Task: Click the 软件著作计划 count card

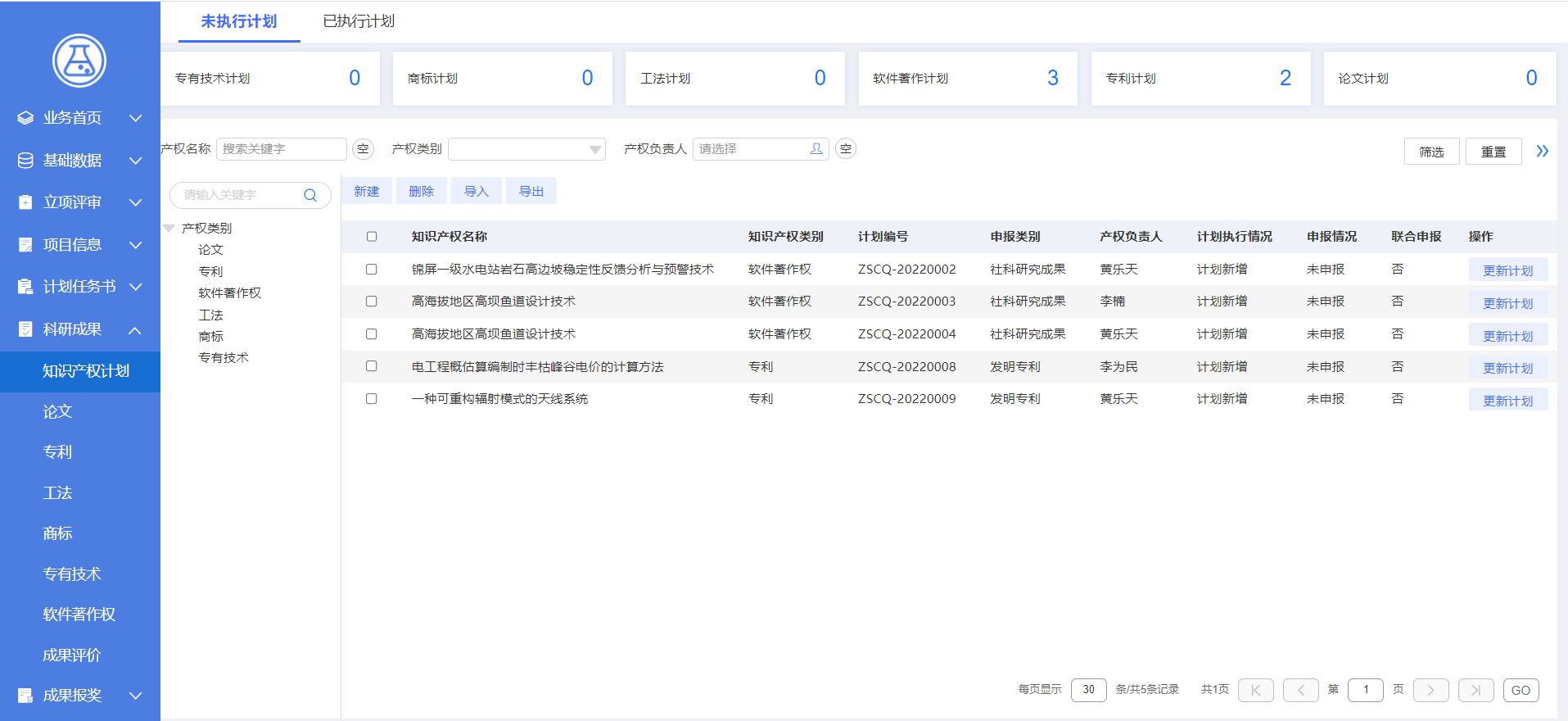Action: click(968, 79)
